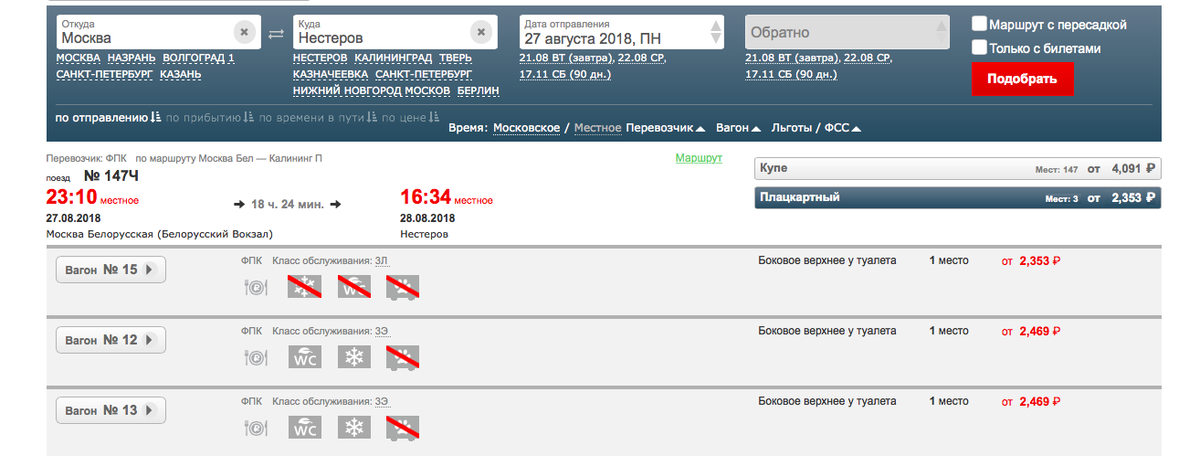This screenshot has height=466, width=1200.
Task: Open the Дата отправления date picker
Action: click(623, 32)
